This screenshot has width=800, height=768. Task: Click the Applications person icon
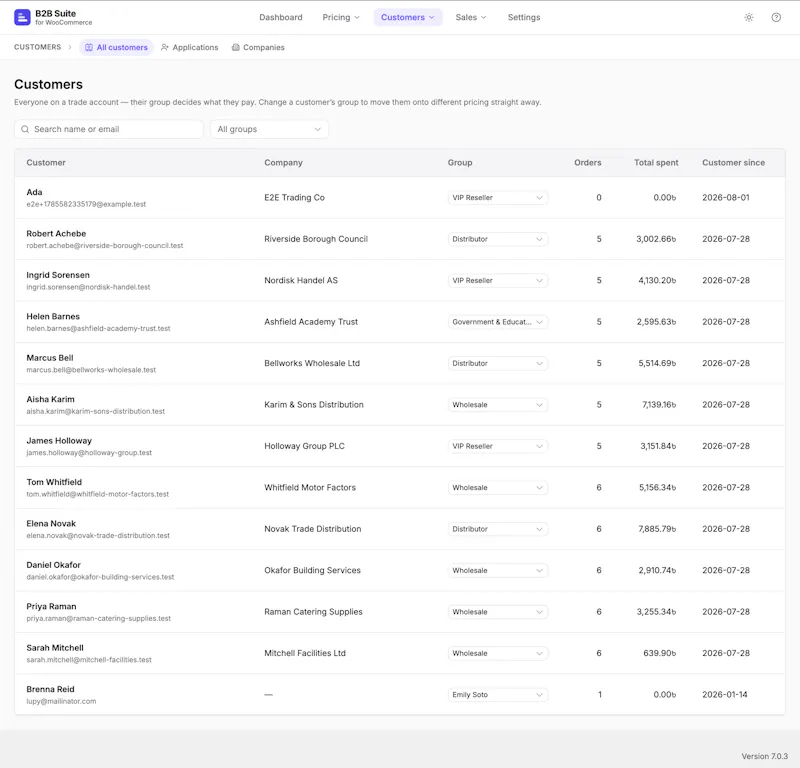(x=165, y=47)
